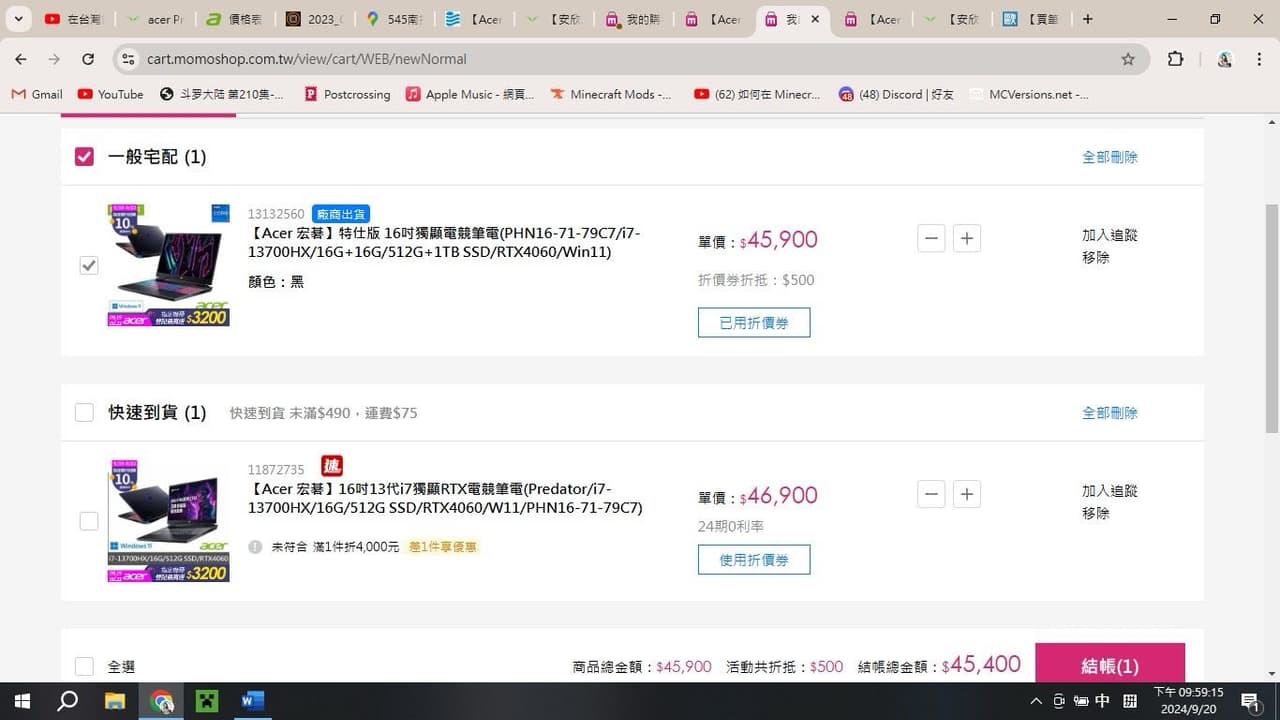The height and width of the screenshot is (720, 1280).
Task: Open the Minecraft Mods bookmark
Action: (610, 94)
